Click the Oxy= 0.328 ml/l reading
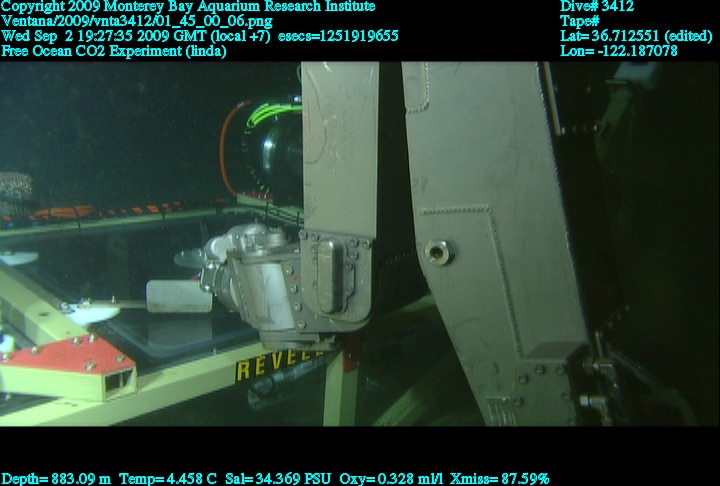This screenshot has height=486, width=720. point(391,479)
